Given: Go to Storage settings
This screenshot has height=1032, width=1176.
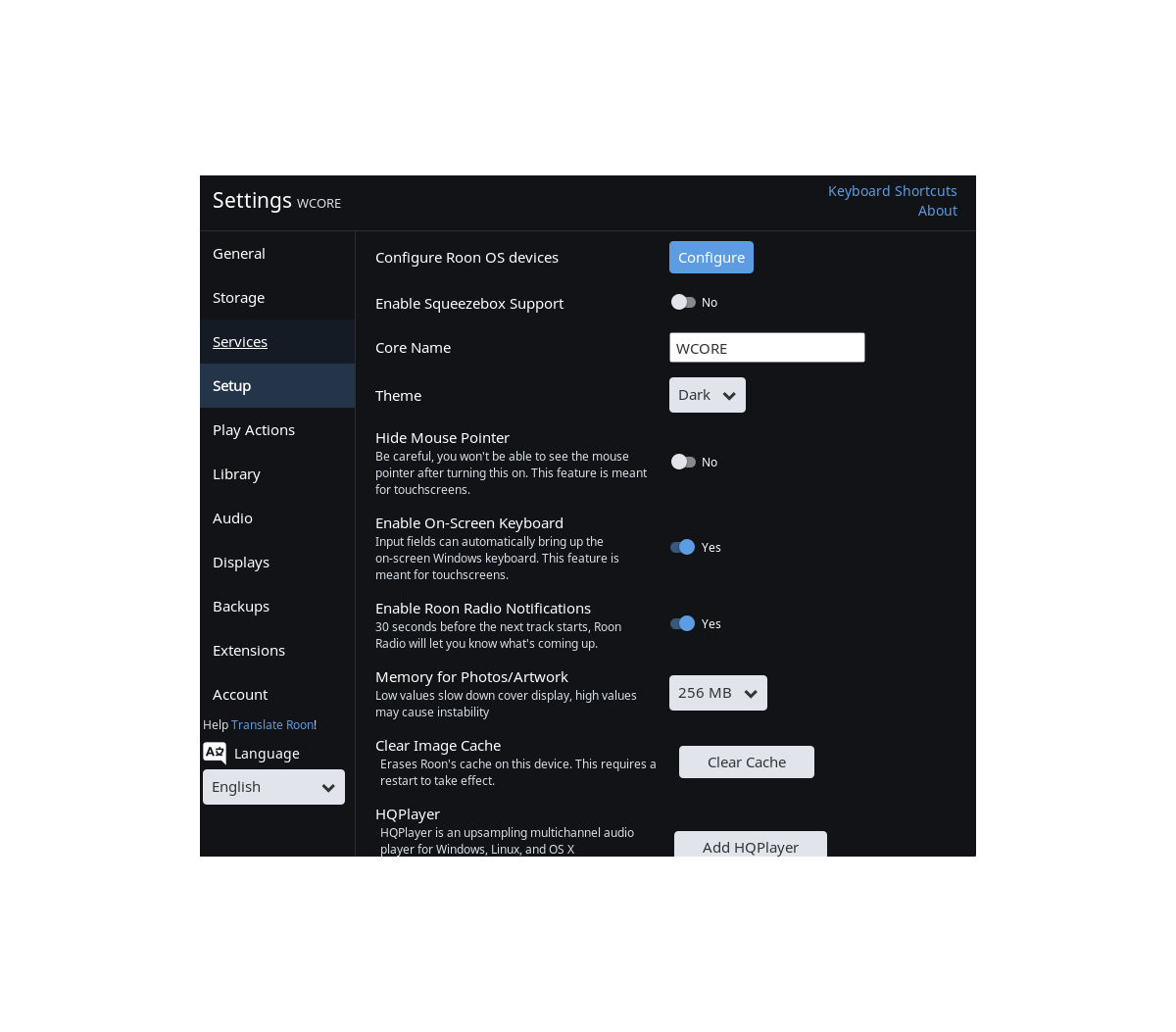Looking at the screenshot, I should [x=277, y=297].
